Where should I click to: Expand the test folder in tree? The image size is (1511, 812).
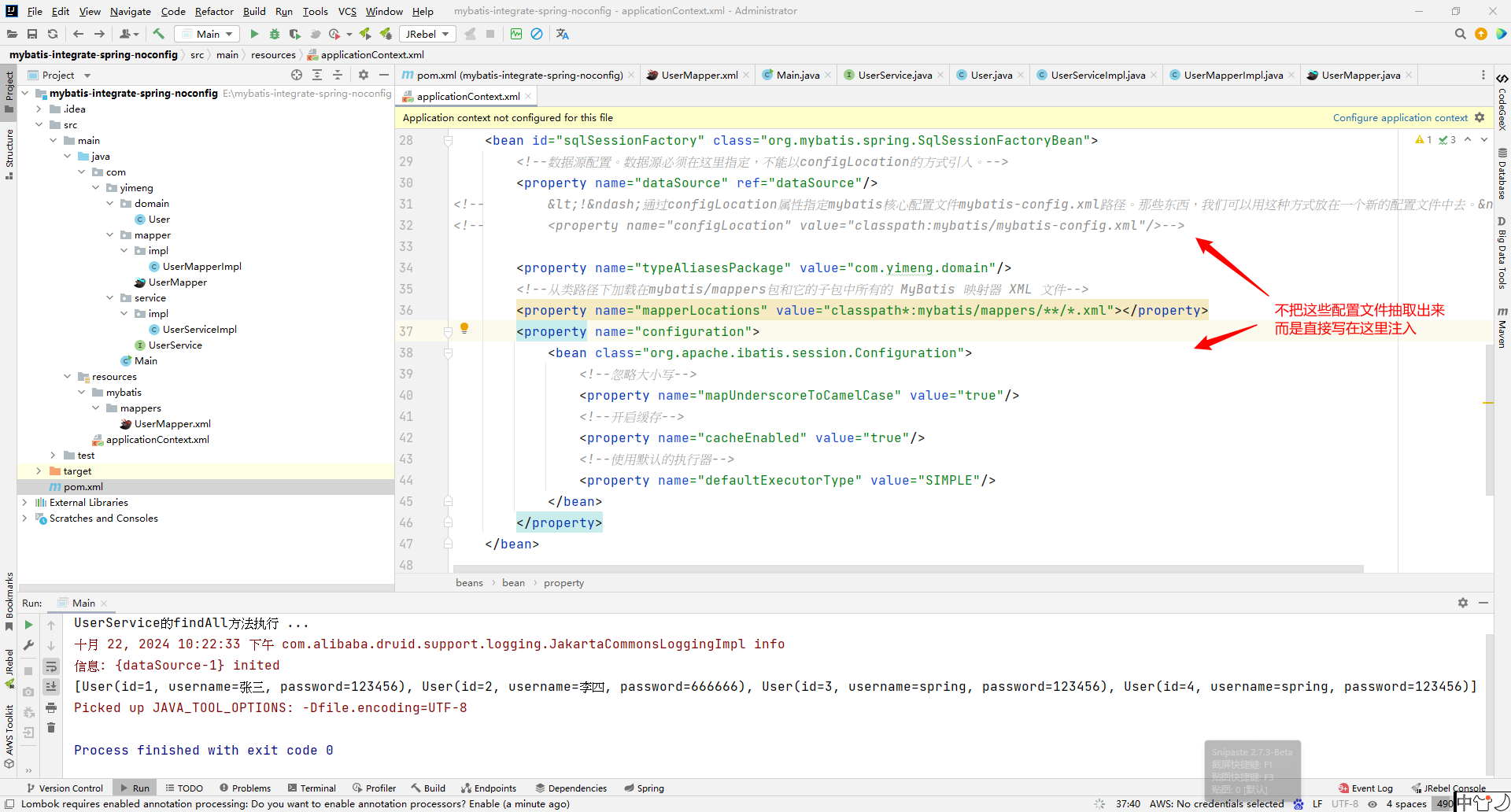pos(53,455)
